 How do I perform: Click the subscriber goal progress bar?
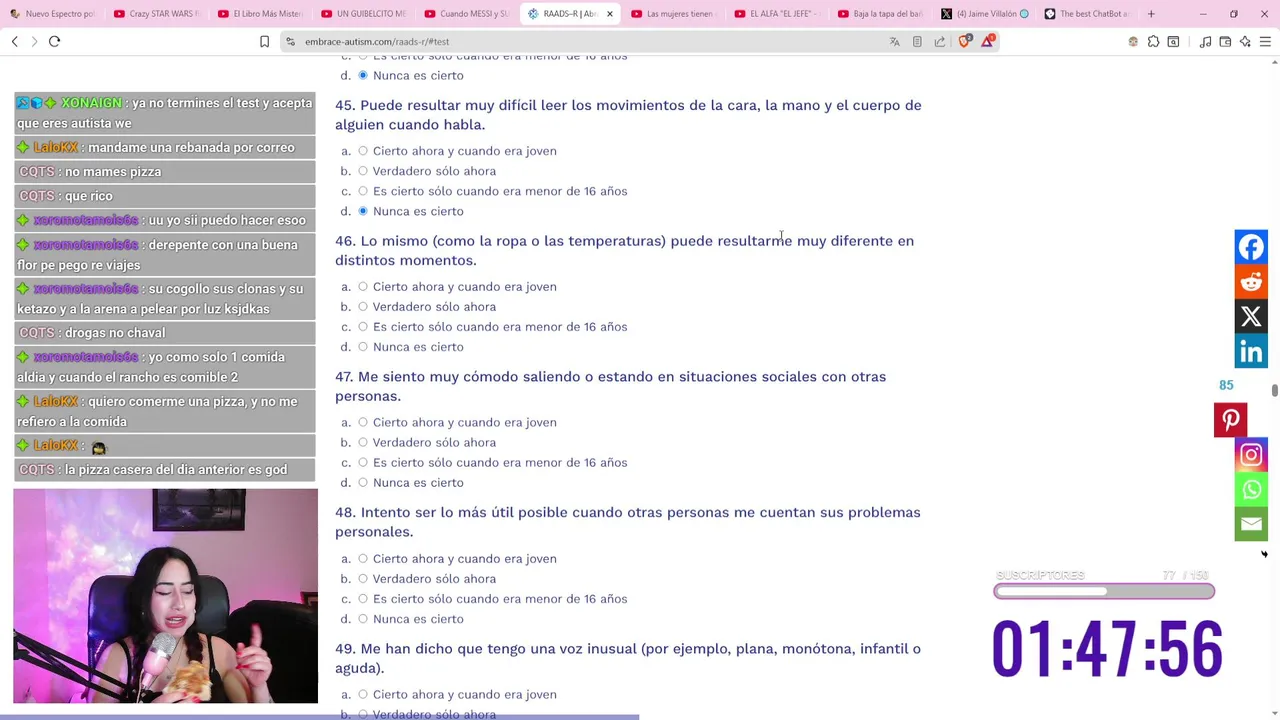coord(1104,591)
